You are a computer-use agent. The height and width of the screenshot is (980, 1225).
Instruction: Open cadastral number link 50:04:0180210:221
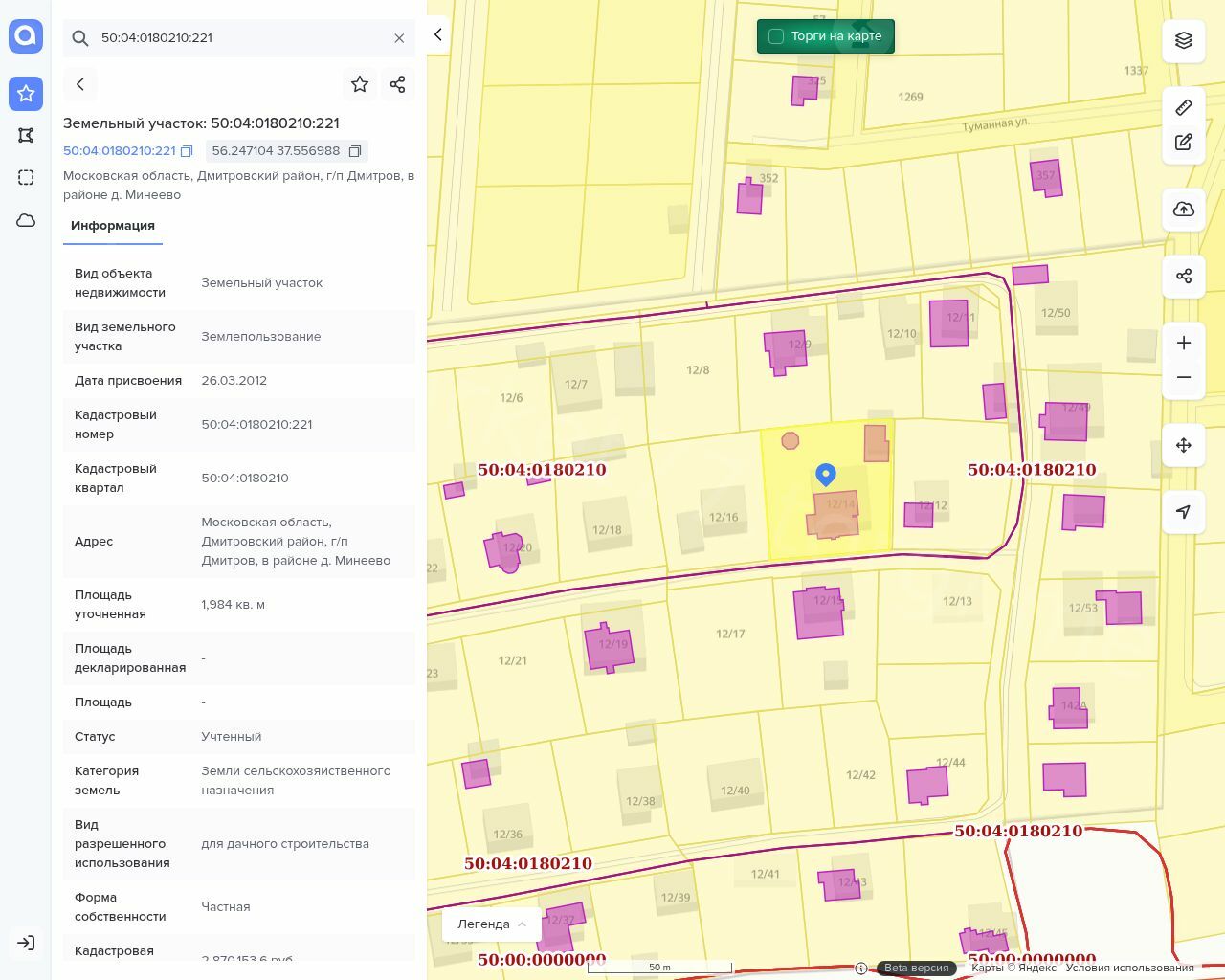120,151
